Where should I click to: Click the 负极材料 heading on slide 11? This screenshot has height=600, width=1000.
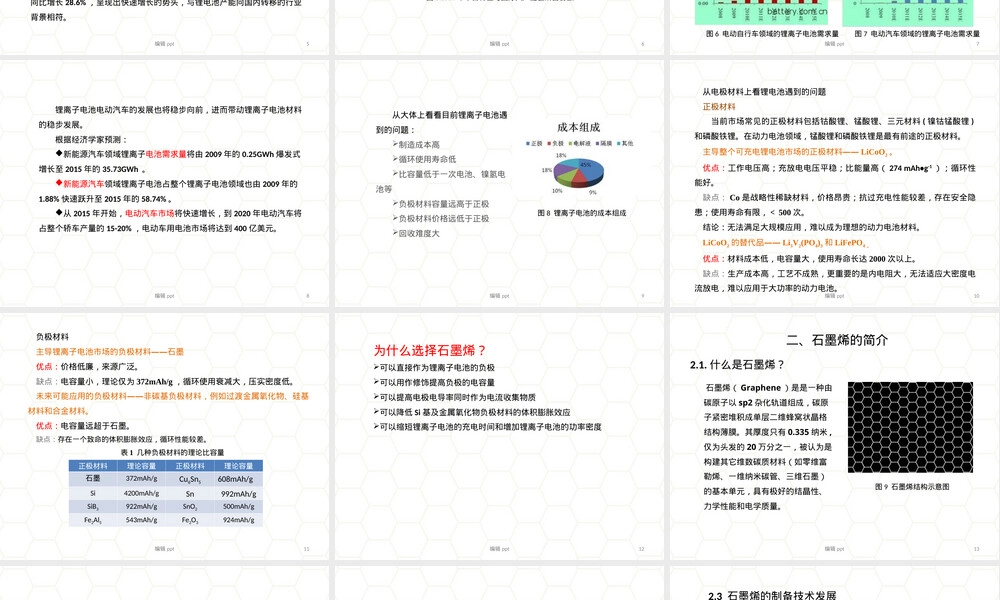point(52,337)
